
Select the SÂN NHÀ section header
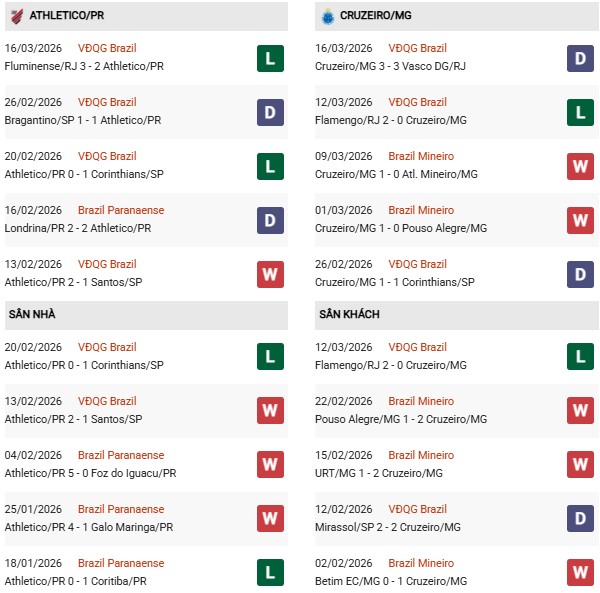[x=32, y=314]
